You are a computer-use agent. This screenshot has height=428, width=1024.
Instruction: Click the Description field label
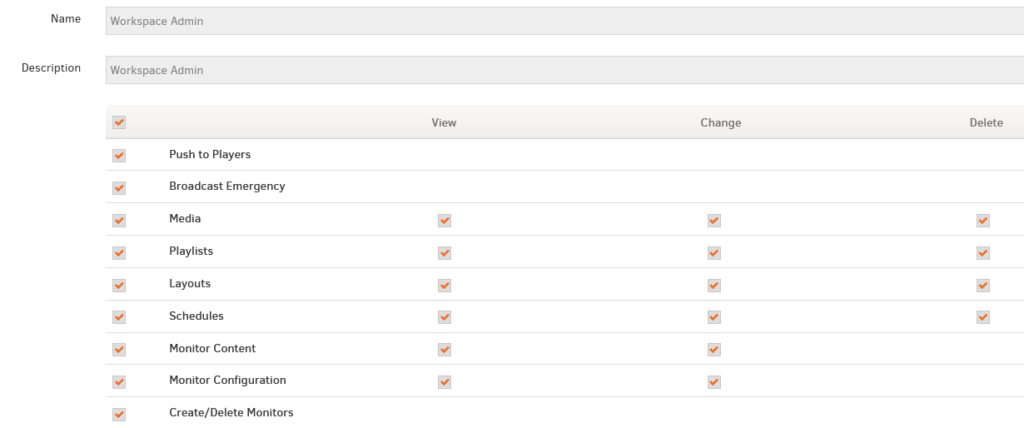[x=51, y=68]
